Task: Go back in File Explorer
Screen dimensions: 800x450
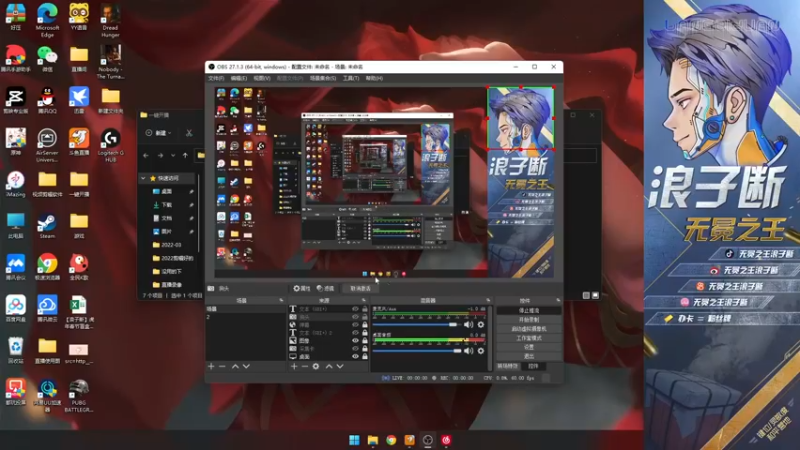Action: pyautogui.click(x=146, y=155)
